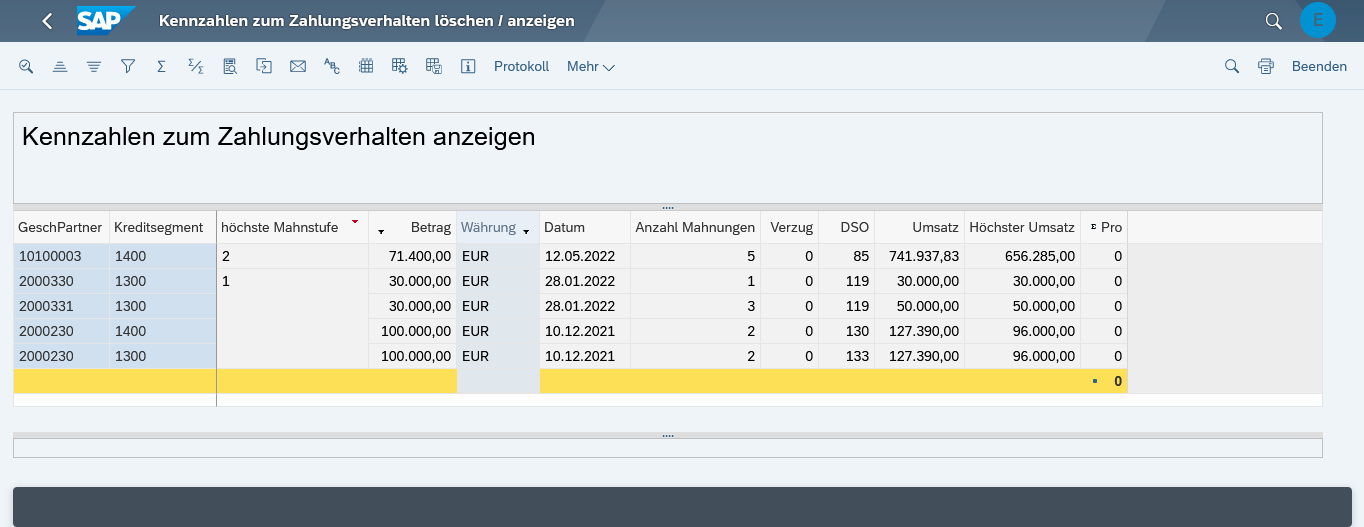Send the list by mail icon
This screenshot has height=527, width=1364.
point(297,66)
